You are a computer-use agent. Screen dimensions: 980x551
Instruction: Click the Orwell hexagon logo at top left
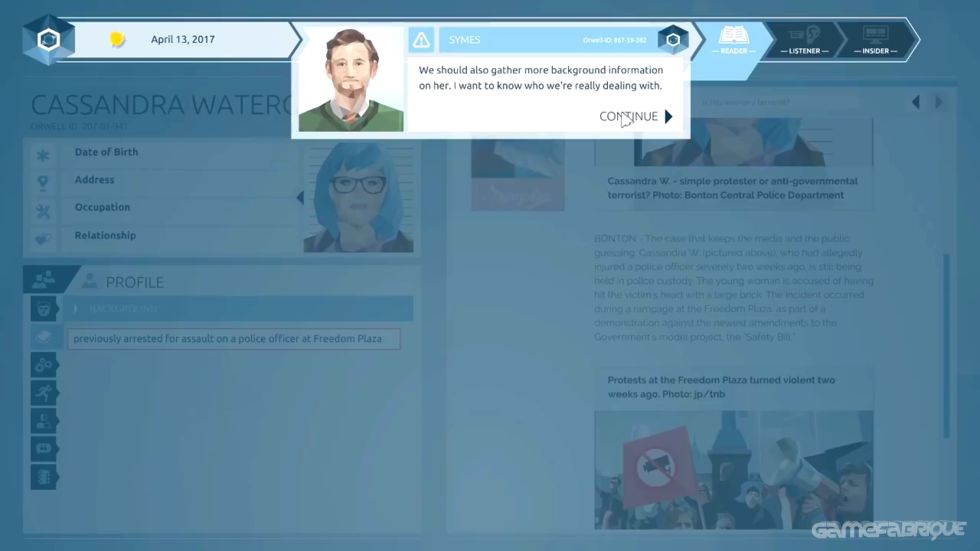tap(49, 40)
